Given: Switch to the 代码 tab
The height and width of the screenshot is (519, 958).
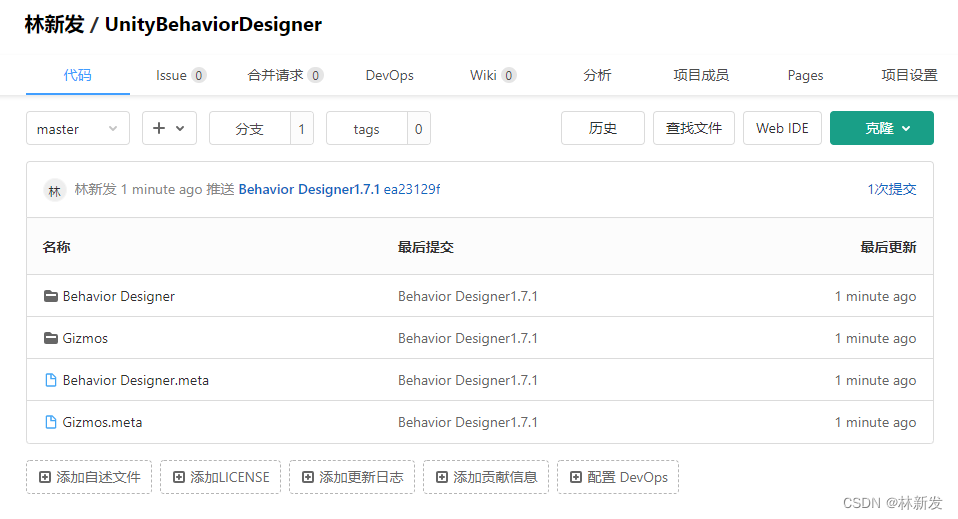Looking at the screenshot, I should click(x=78, y=75).
